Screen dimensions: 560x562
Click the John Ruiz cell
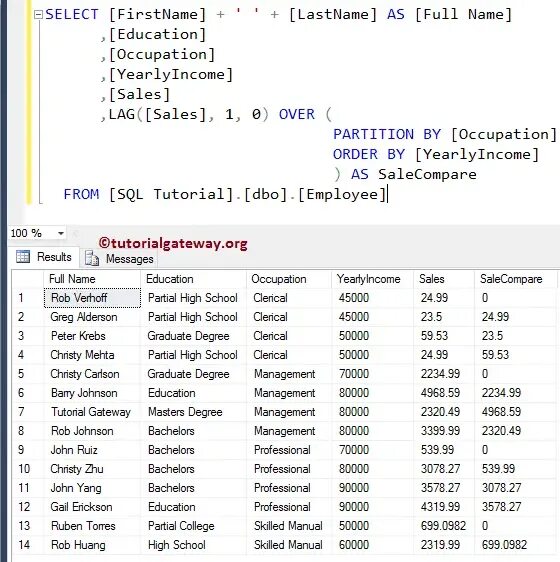click(92, 450)
